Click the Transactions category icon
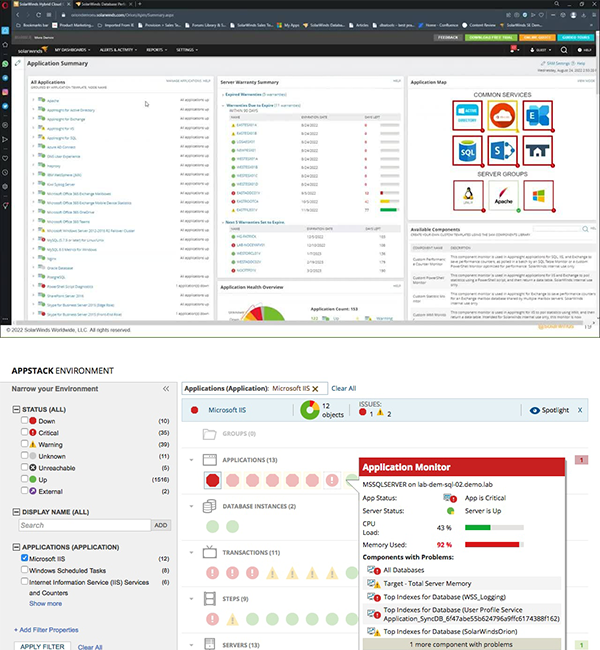Image resolution: width=600 pixels, height=650 pixels. (209, 552)
